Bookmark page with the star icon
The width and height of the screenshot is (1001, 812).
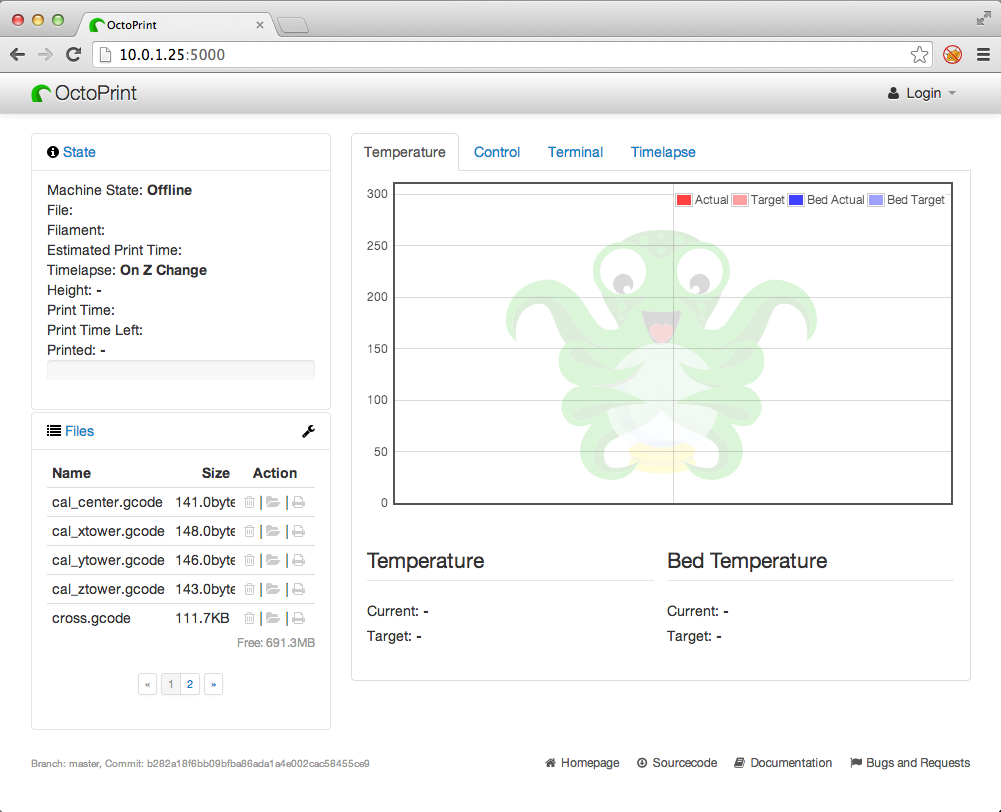[x=919, y=55]
